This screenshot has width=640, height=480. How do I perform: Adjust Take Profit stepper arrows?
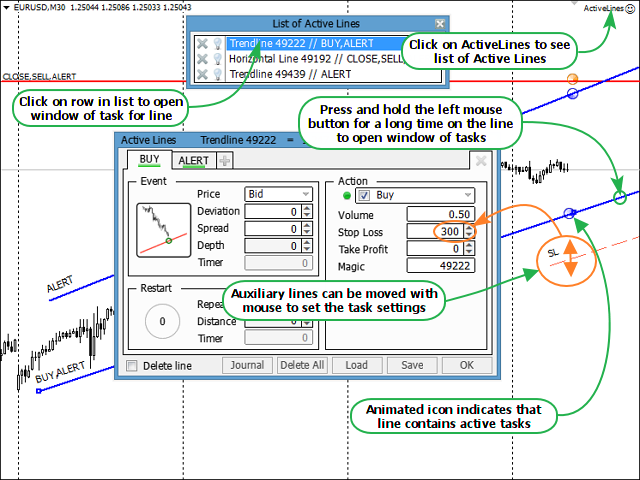point(469,249)
